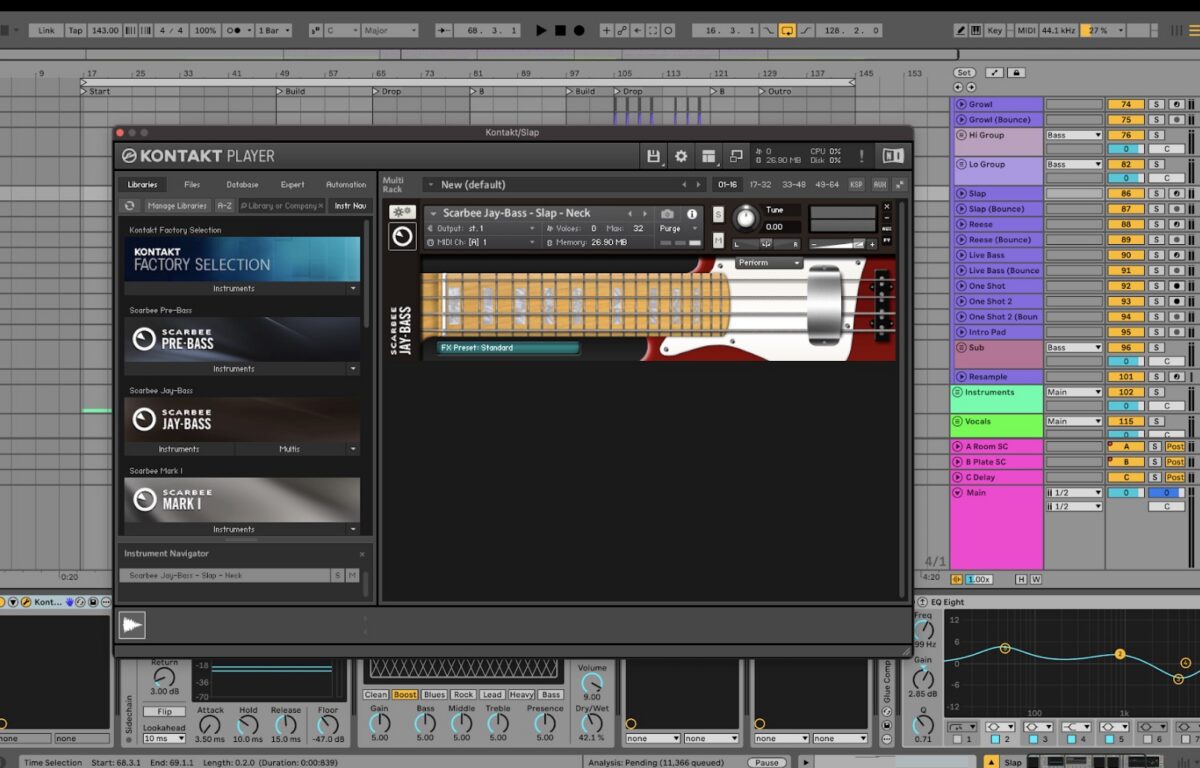The height and width of the screenshot is (768, 1200).
Task: Mute the Jay-Bass instrument with M button
Action: coord(718,241)
